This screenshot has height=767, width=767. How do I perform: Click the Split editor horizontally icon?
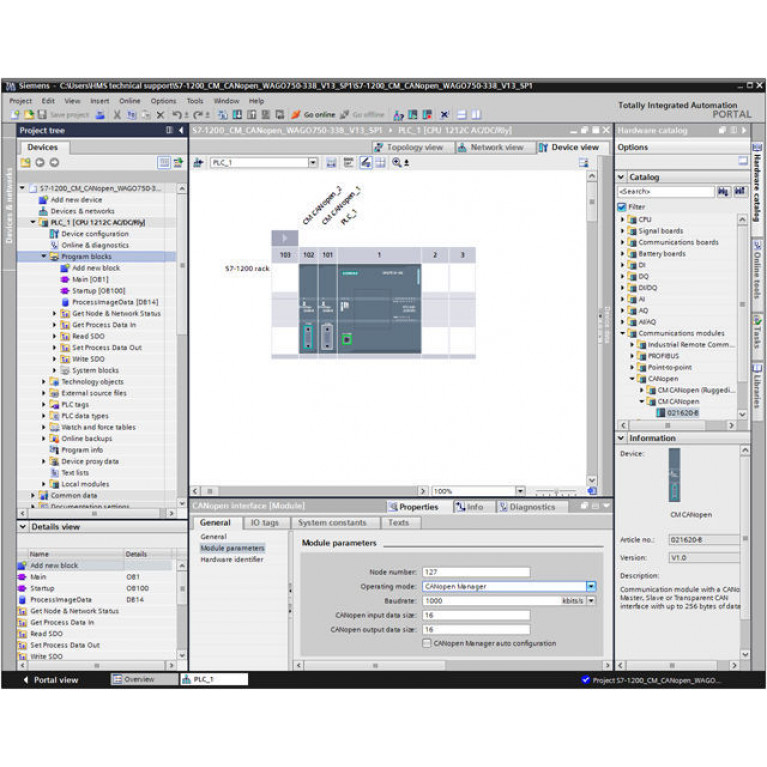tap(461, 115)
